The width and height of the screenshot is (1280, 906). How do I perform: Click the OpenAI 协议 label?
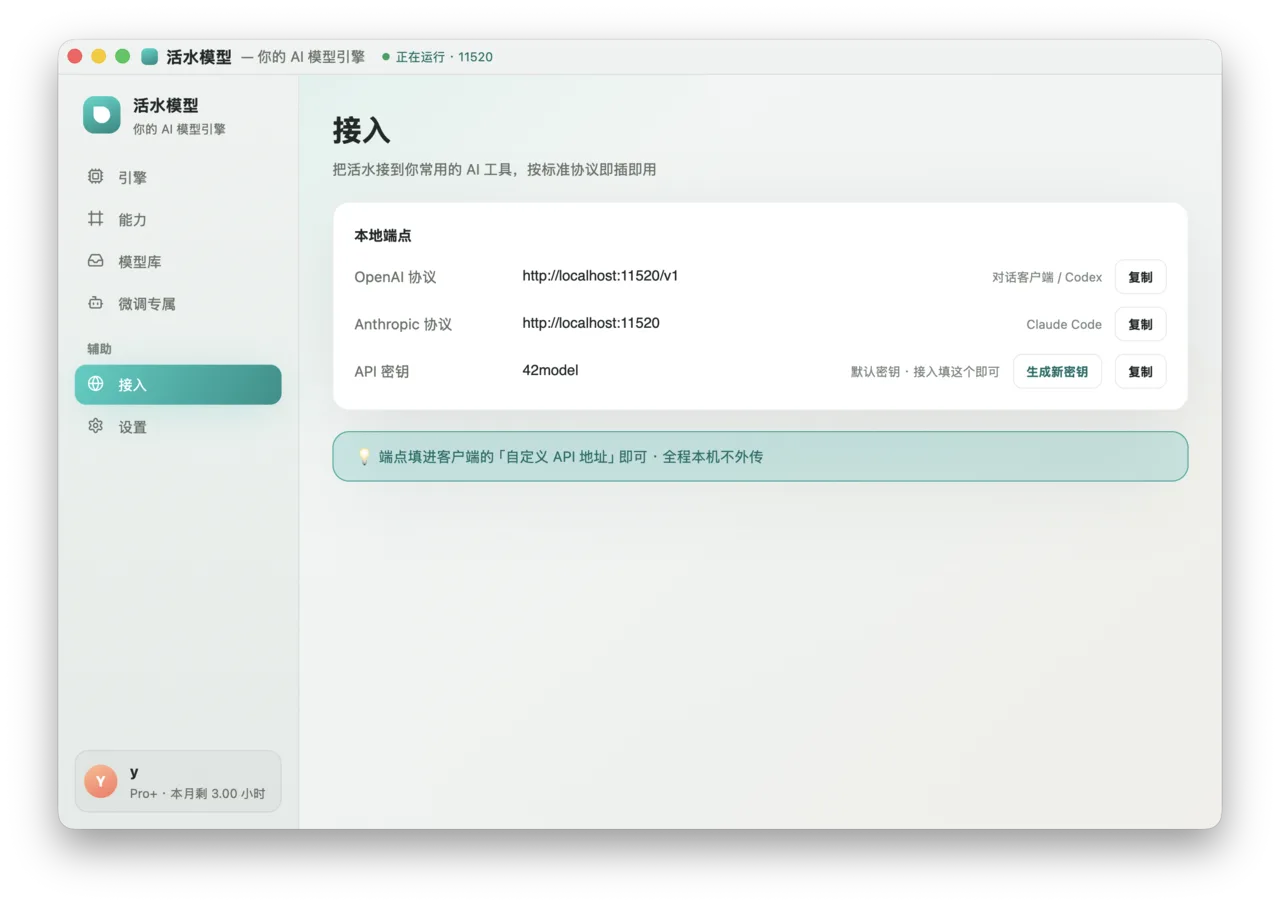pos(395,277)
